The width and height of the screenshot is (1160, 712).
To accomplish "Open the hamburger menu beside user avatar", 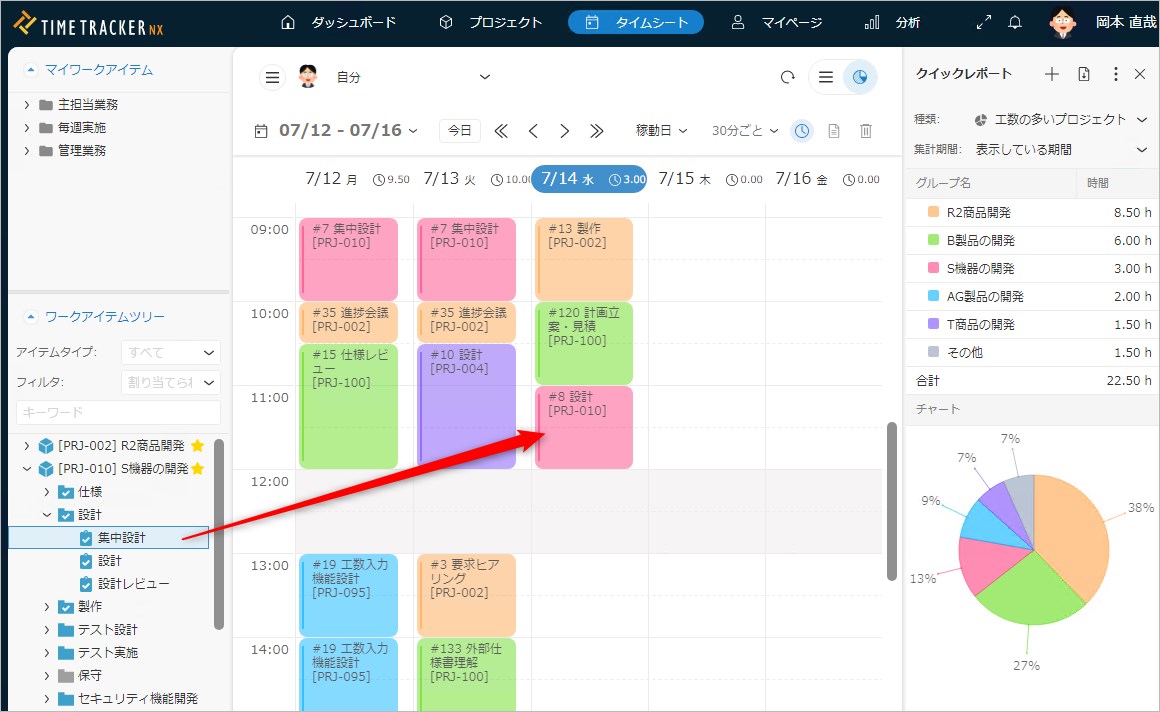I will (x=272, y=77).
